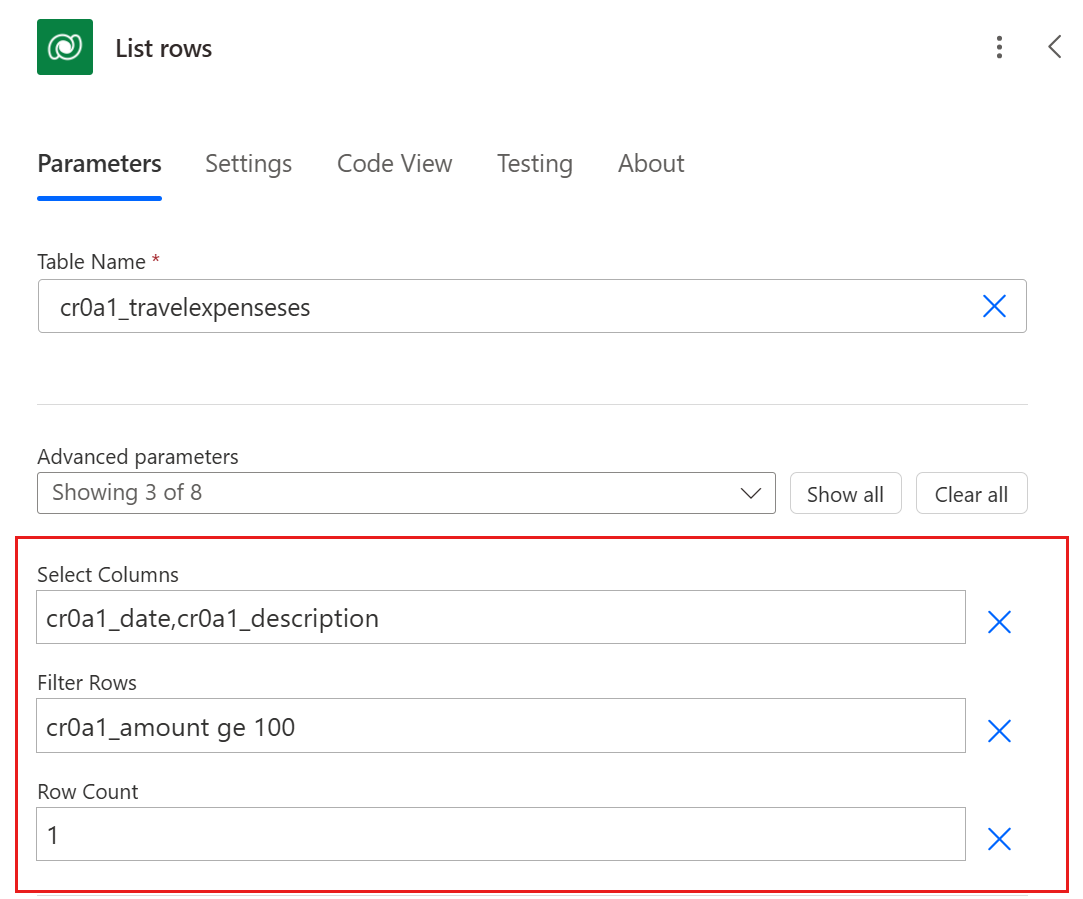Switch to the Settings tab
The image size is (1083, 899).
point(248,163)
